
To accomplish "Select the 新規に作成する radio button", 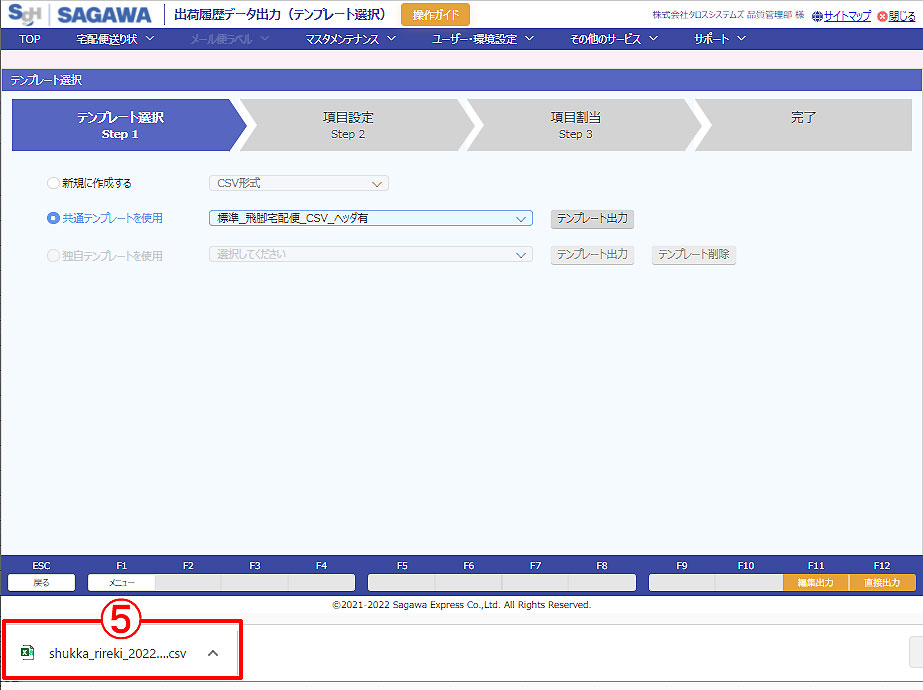I will (53, 183).
